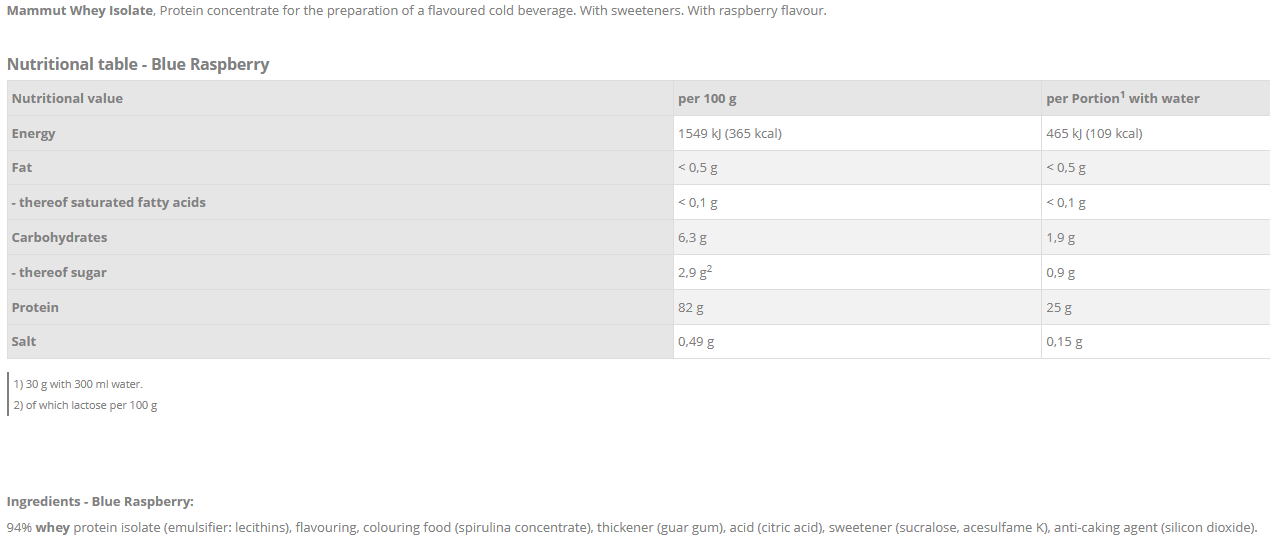
Task: Click the "Salt" row label
Action: [x=24, y=341]
